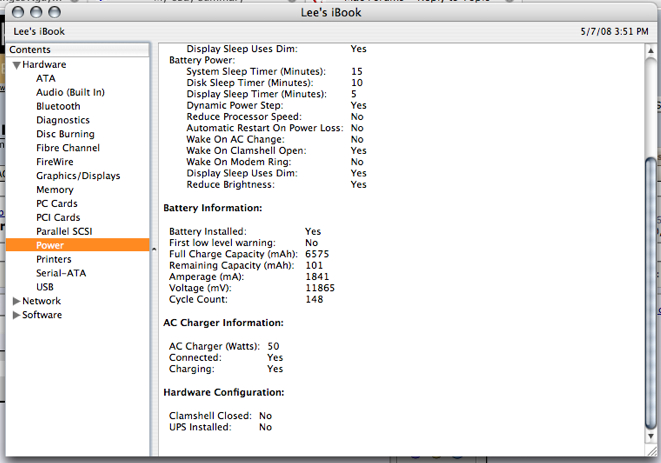The height and width of the screenshot is (463, 661).
Task: Select Graphics/Displays entry
Action: [78, 176]
